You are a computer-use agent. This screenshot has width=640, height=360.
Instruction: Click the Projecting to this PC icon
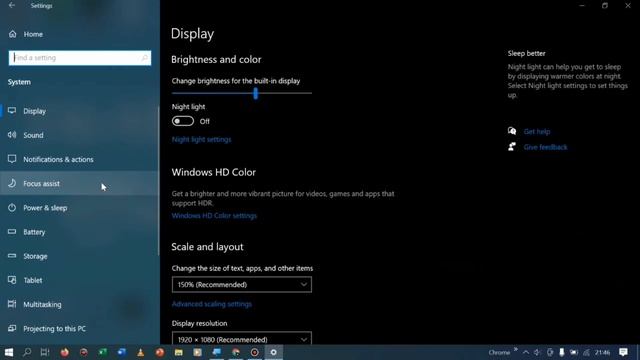(12, 328)
